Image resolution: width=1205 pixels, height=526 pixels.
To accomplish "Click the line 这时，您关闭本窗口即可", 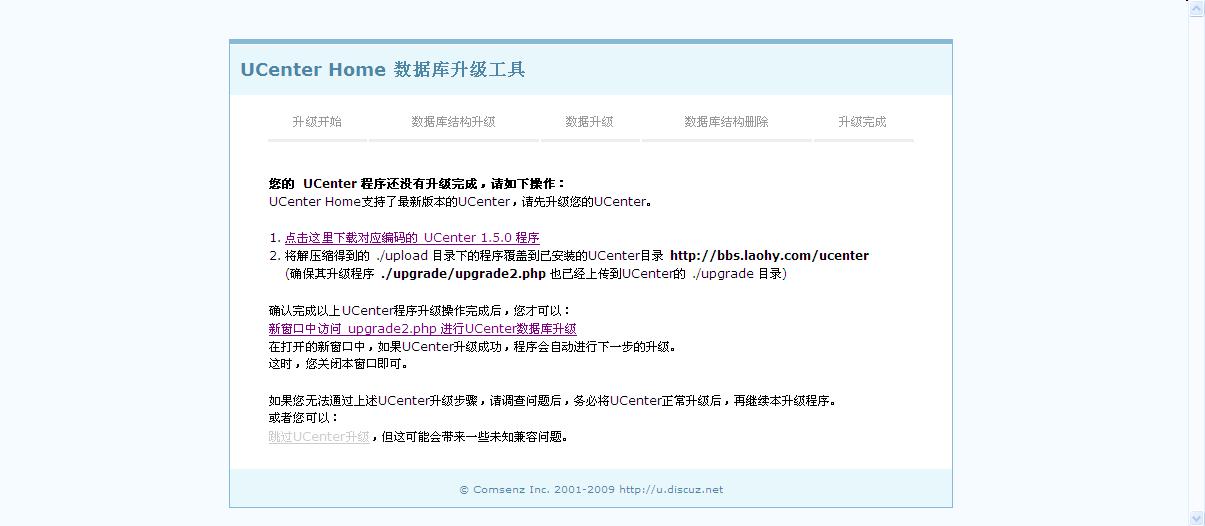I will click(x=338, y=365).
